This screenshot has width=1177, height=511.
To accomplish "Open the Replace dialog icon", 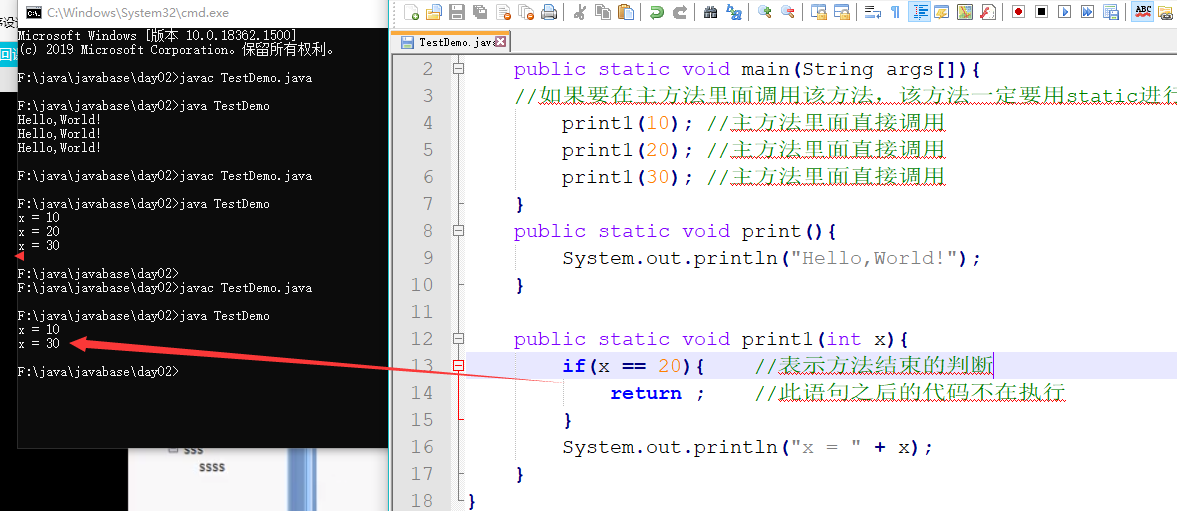I will (x=733, y=12).
